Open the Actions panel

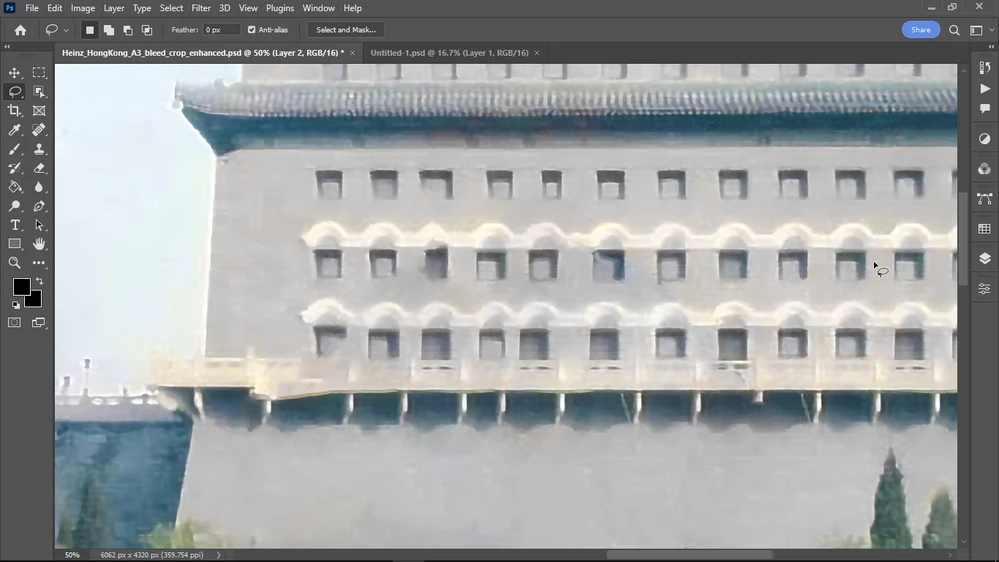click(x=984, y=89)
